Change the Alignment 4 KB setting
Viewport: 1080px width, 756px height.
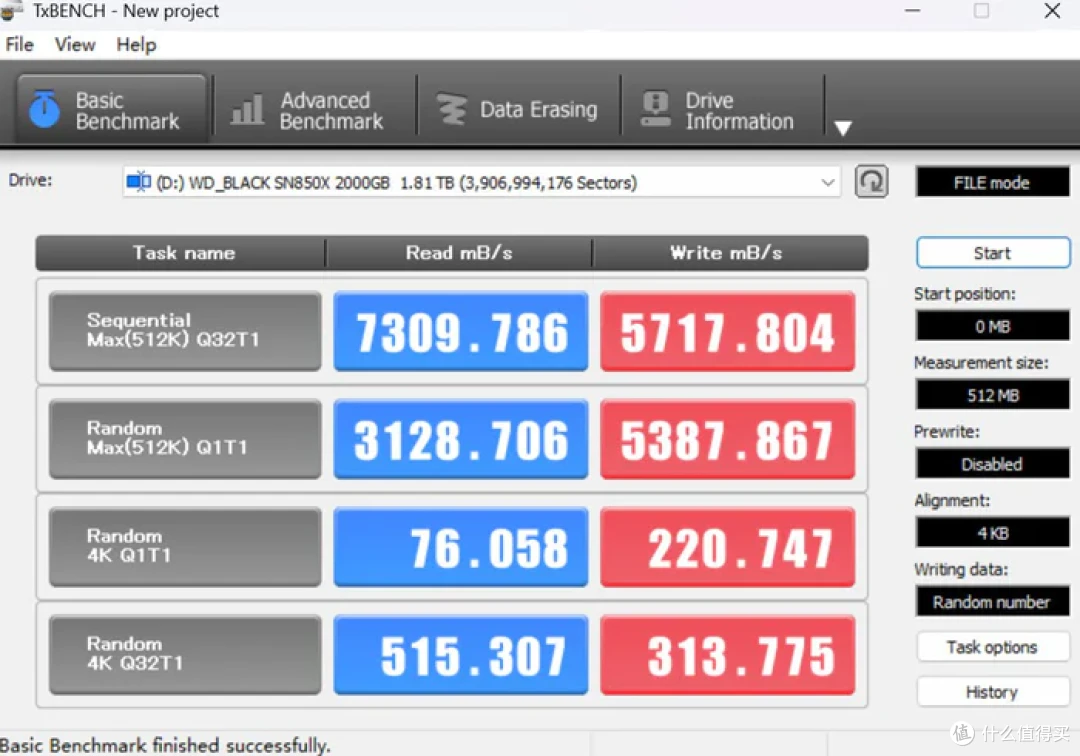pos(992,533)
